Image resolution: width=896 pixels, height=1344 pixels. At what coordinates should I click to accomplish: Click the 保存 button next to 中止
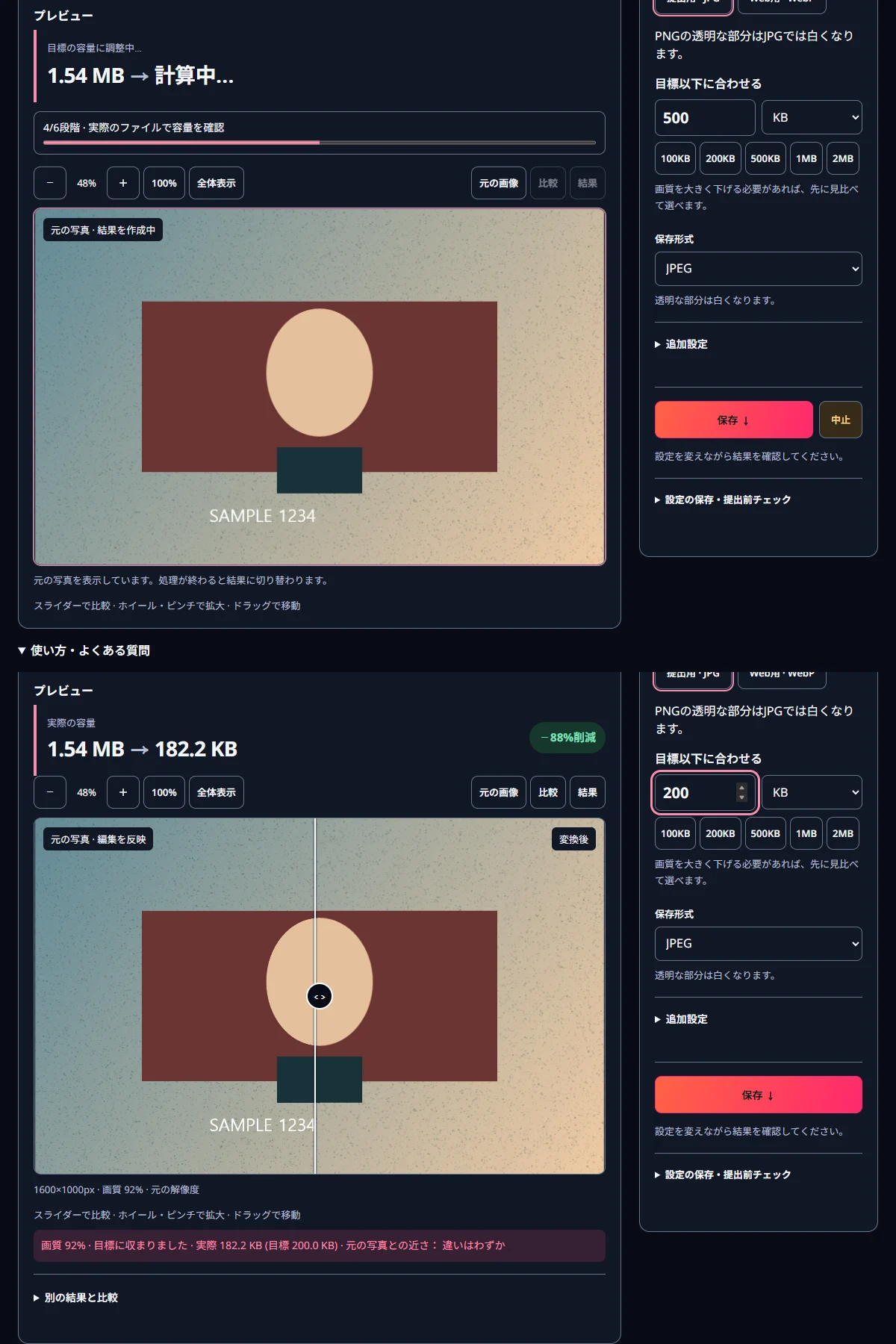734,420
